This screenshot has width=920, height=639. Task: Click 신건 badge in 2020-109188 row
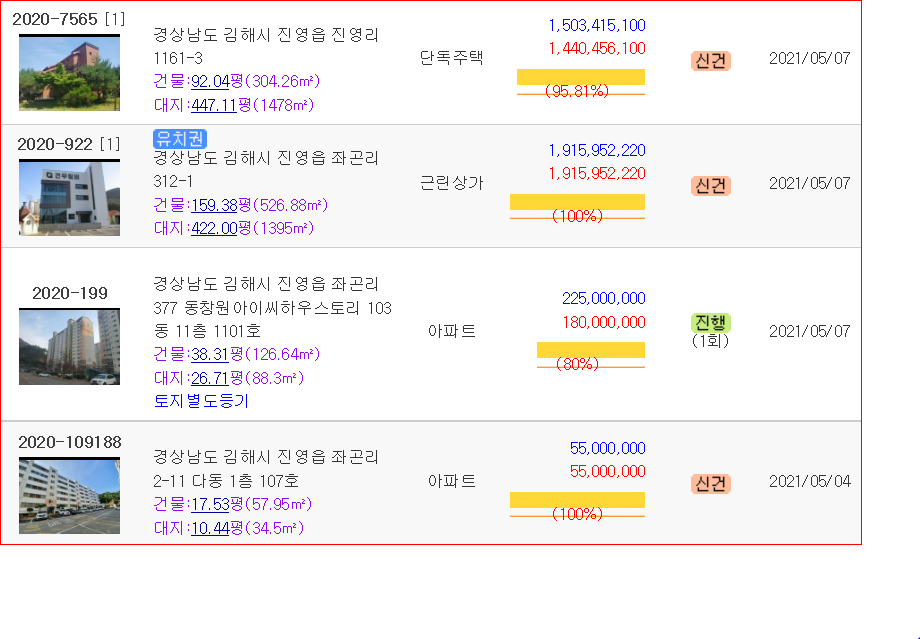pos(711,484)
